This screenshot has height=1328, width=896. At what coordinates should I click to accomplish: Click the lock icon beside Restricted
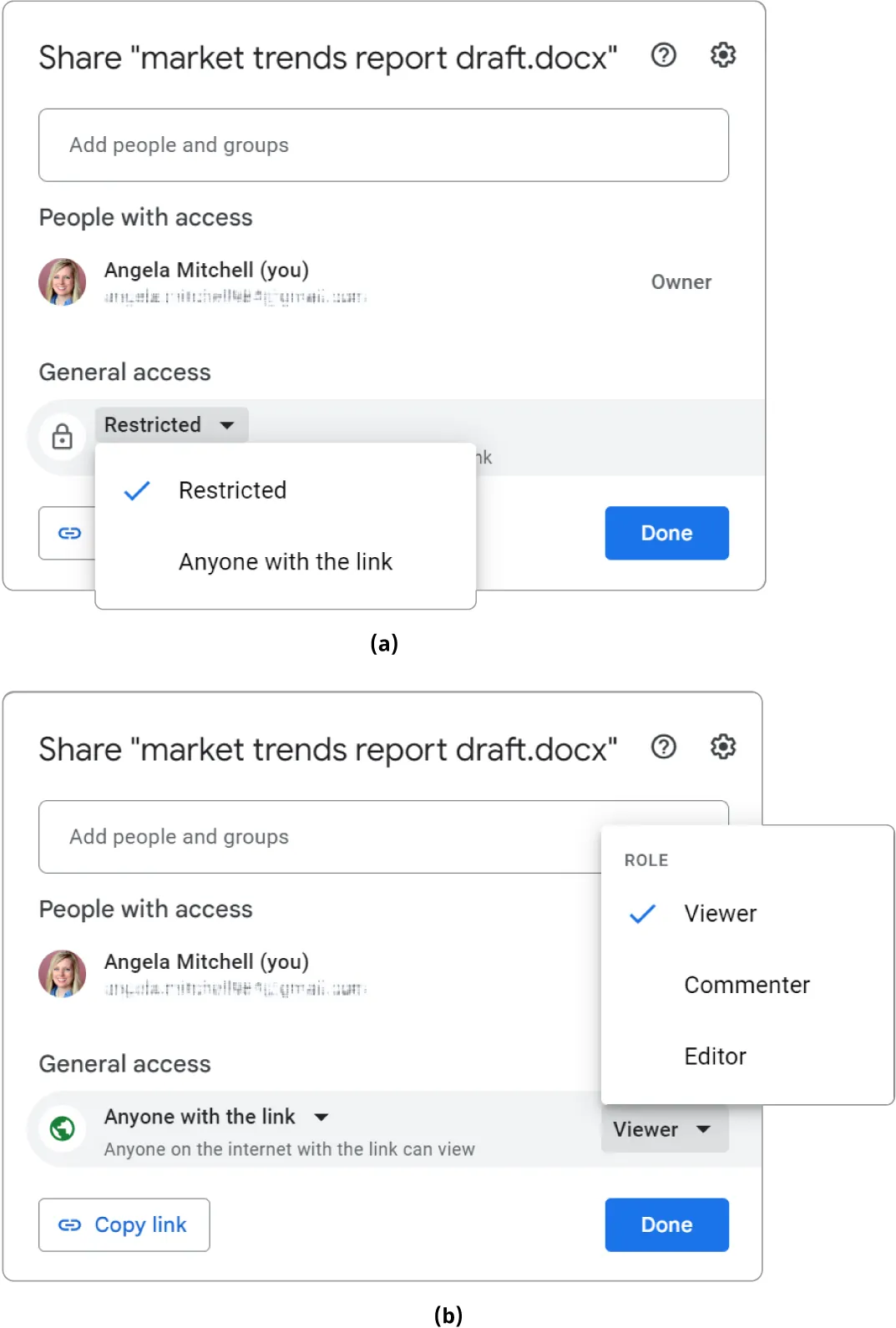click(x=63, y=437)
